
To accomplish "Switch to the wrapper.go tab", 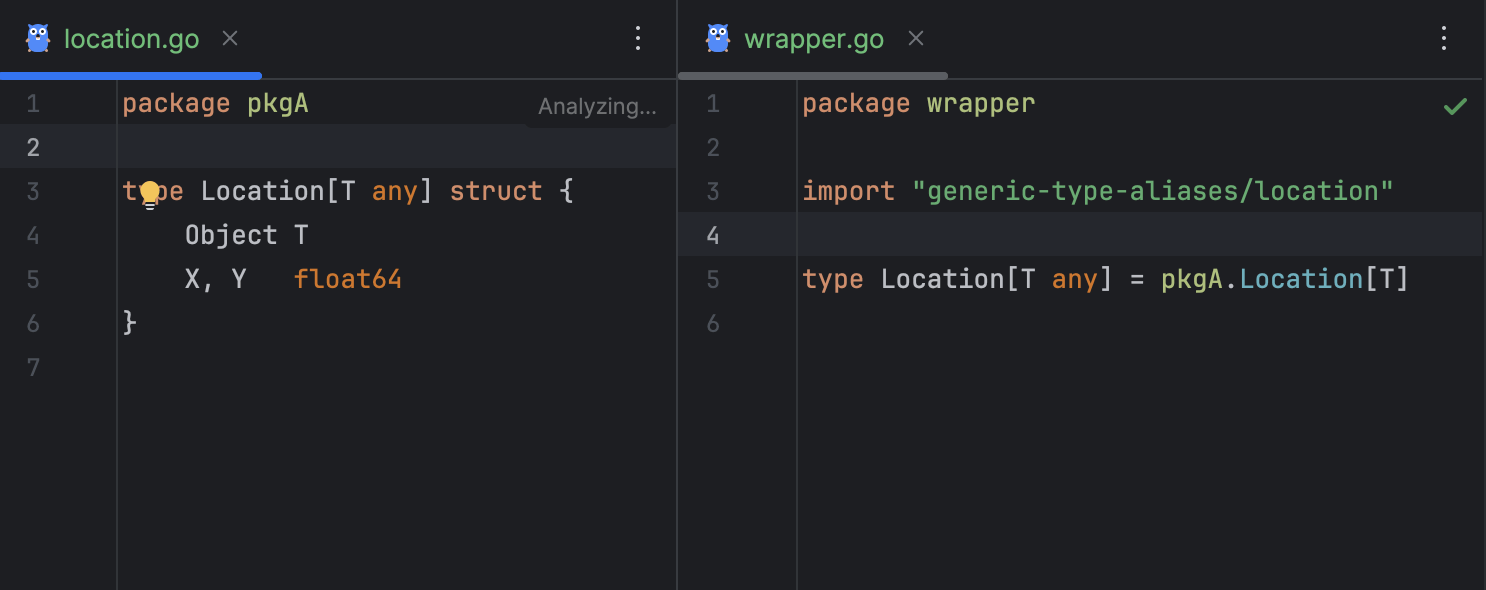I will (814, 39).
